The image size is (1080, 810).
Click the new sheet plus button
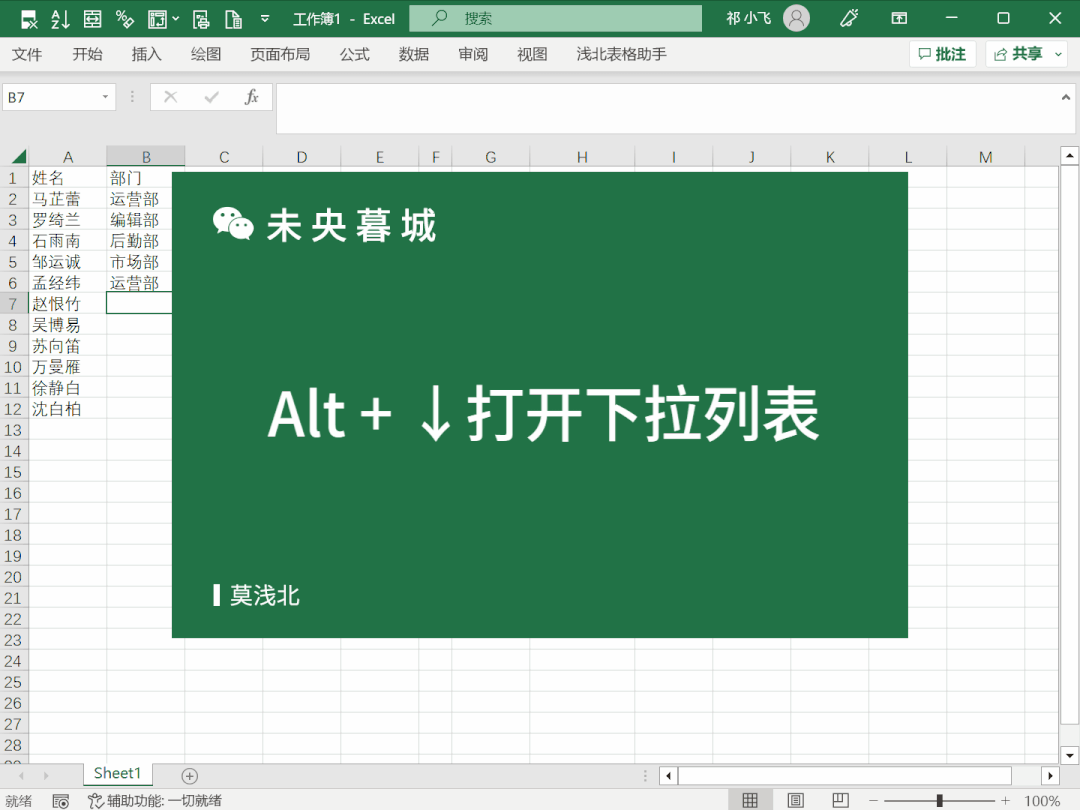[x=188, y=774]
